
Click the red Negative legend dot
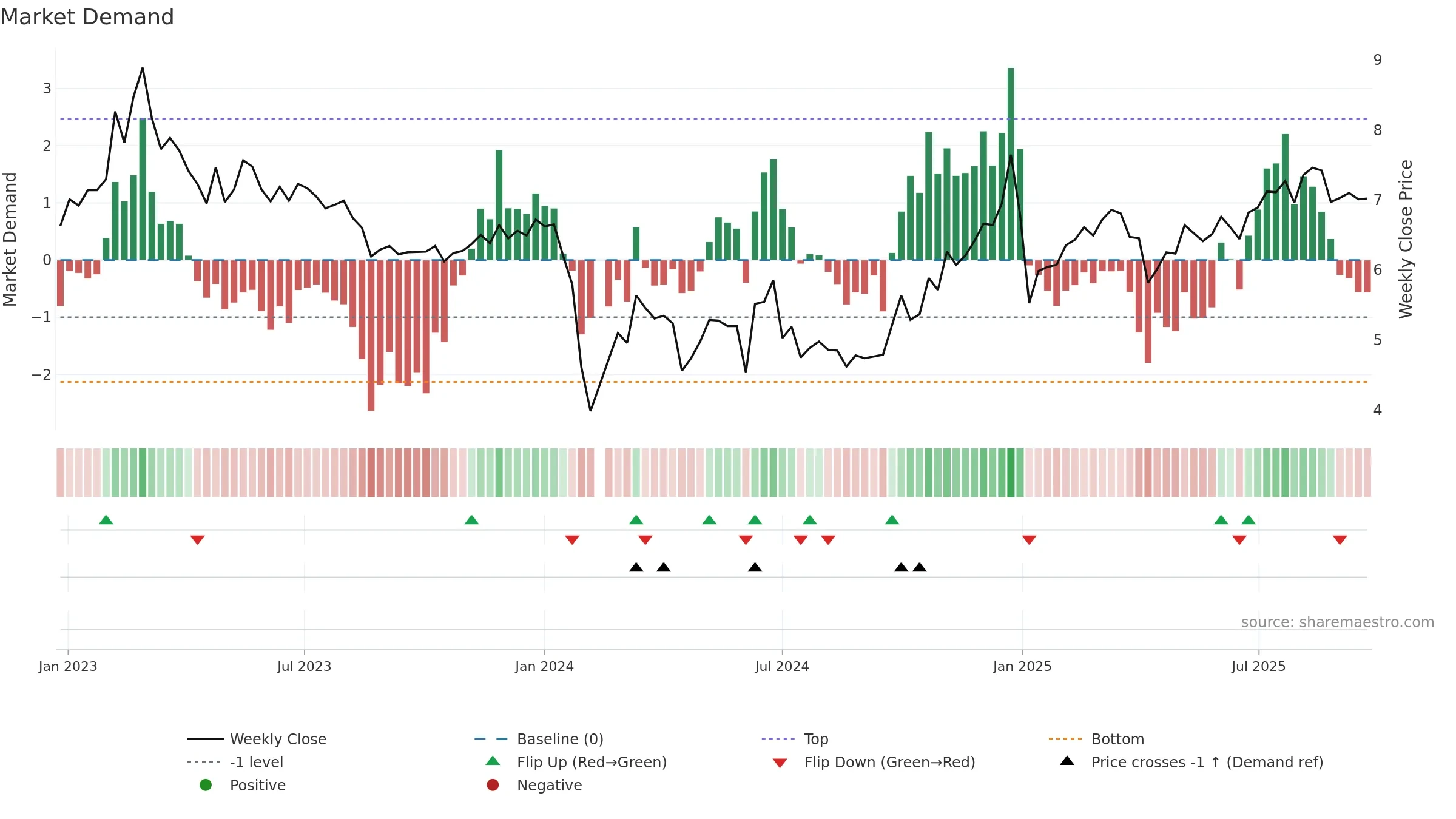click(493, 785)
